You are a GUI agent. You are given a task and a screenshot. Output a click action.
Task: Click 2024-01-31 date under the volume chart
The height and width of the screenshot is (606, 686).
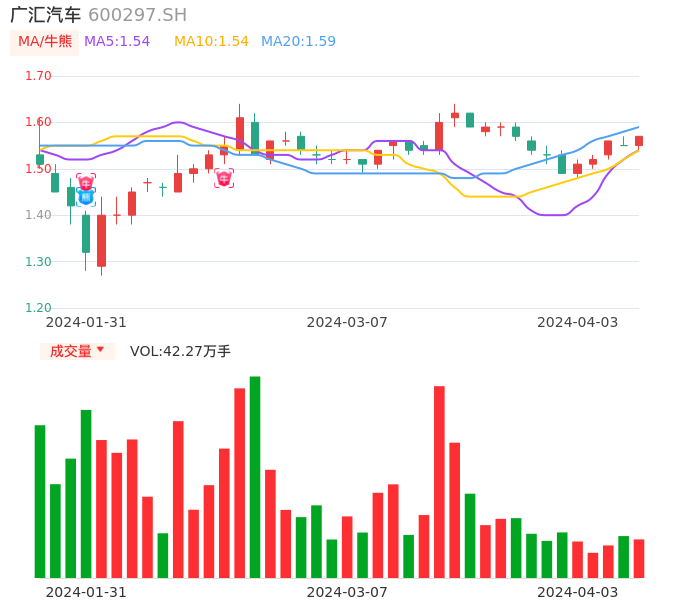(86, 591)
